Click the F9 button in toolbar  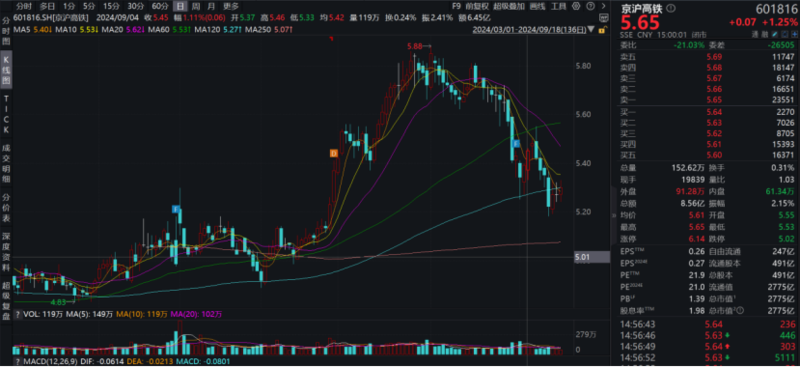point(457,6)
